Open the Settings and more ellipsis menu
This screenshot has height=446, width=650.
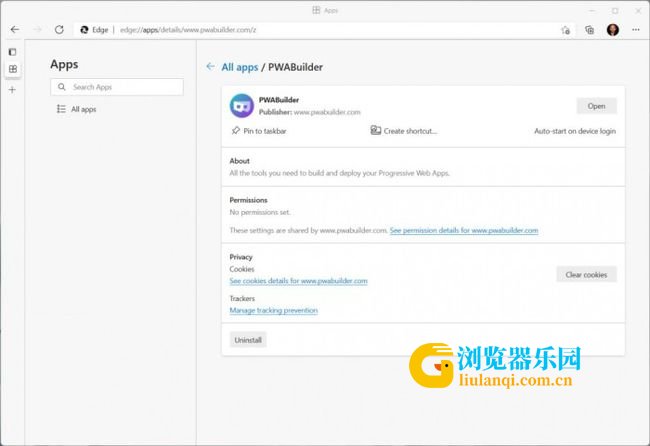(x=635, y=30)
